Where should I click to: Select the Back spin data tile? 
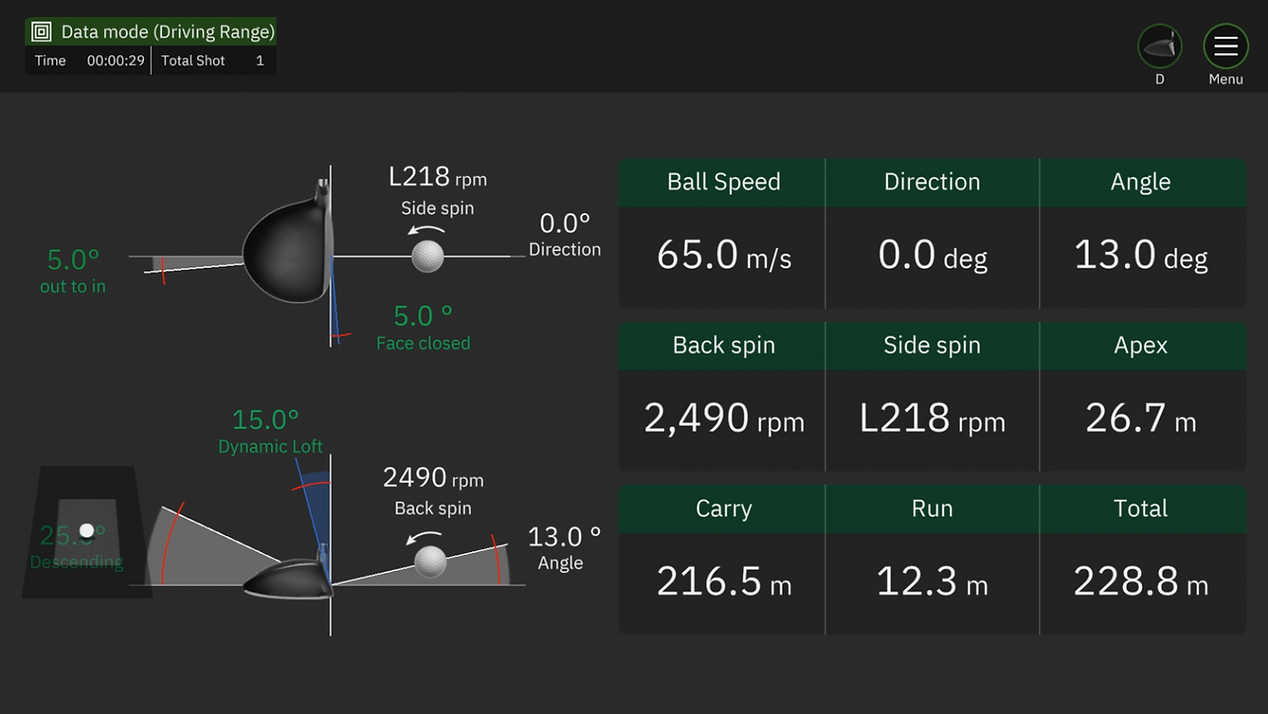(722, 397)
